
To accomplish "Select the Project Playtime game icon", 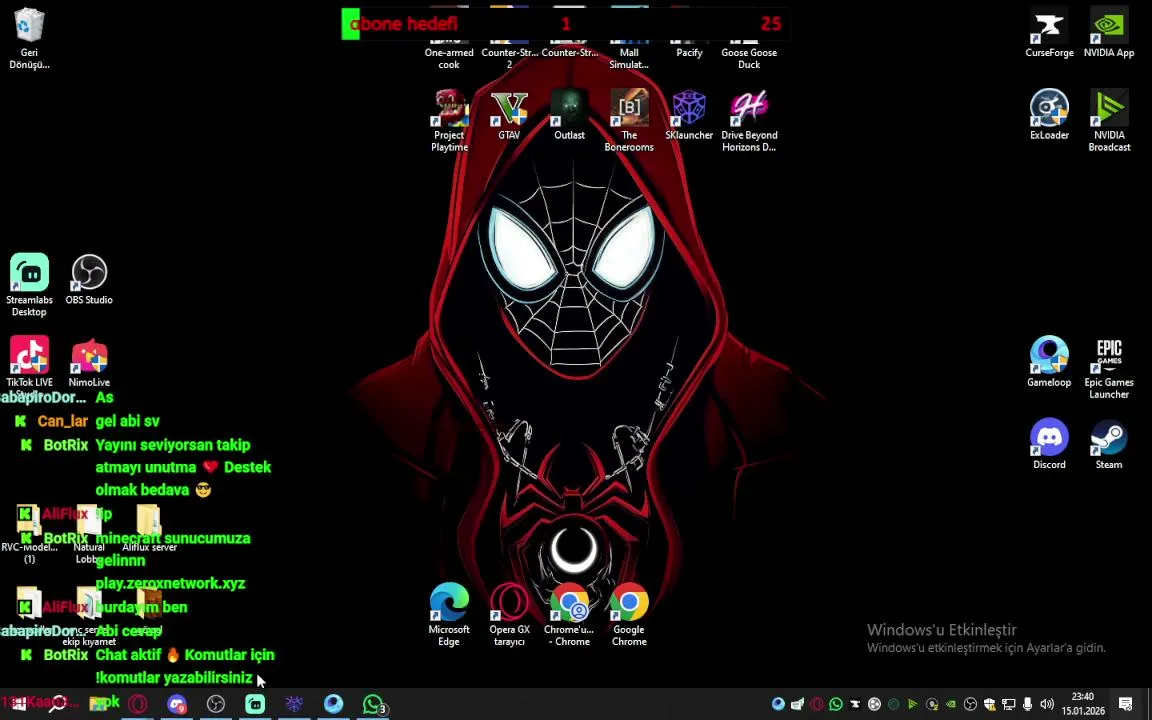I will pos(449,120).
